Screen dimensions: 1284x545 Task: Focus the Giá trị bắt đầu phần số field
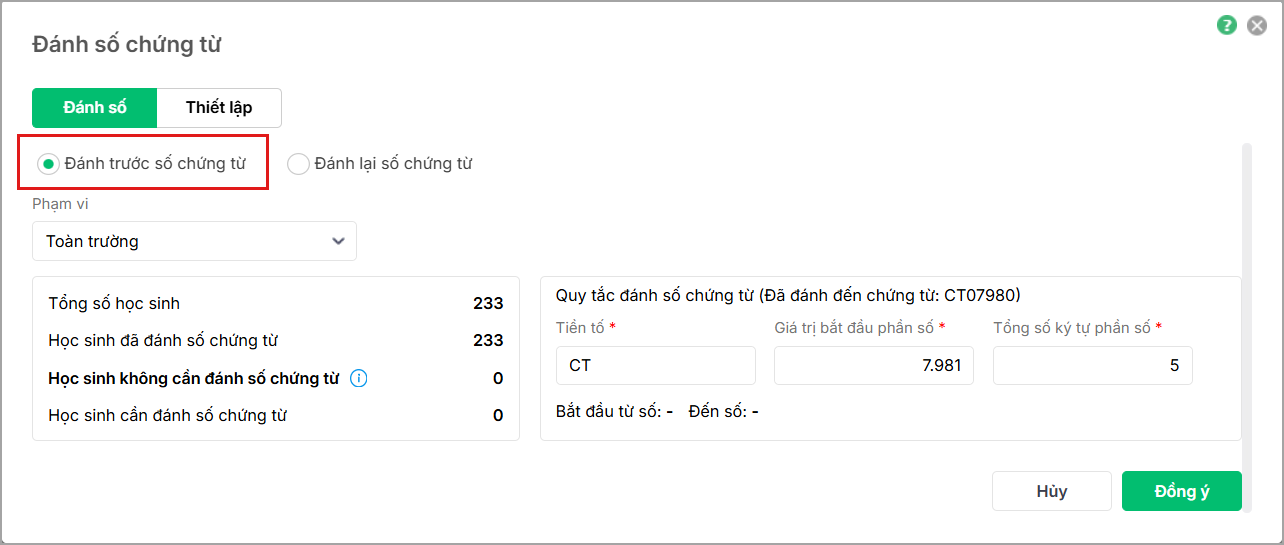(873, 366)
